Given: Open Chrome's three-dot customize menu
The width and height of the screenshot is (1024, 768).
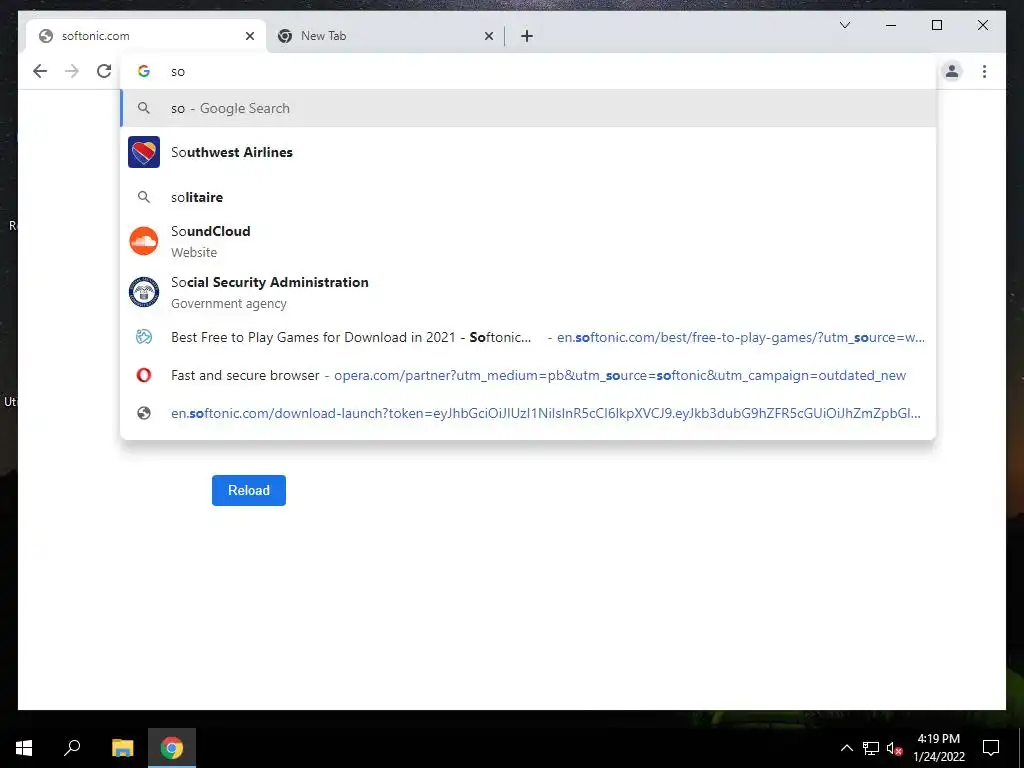Looking at the screenshot, I should coord(984,71).
